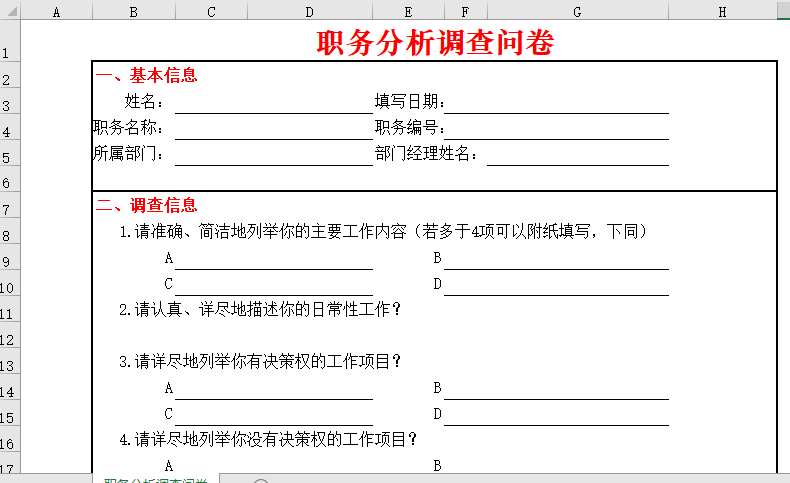Click answer line C in row 10
Image resolution: width=790 pixels, height=483 pixels.
coord(274,284)
